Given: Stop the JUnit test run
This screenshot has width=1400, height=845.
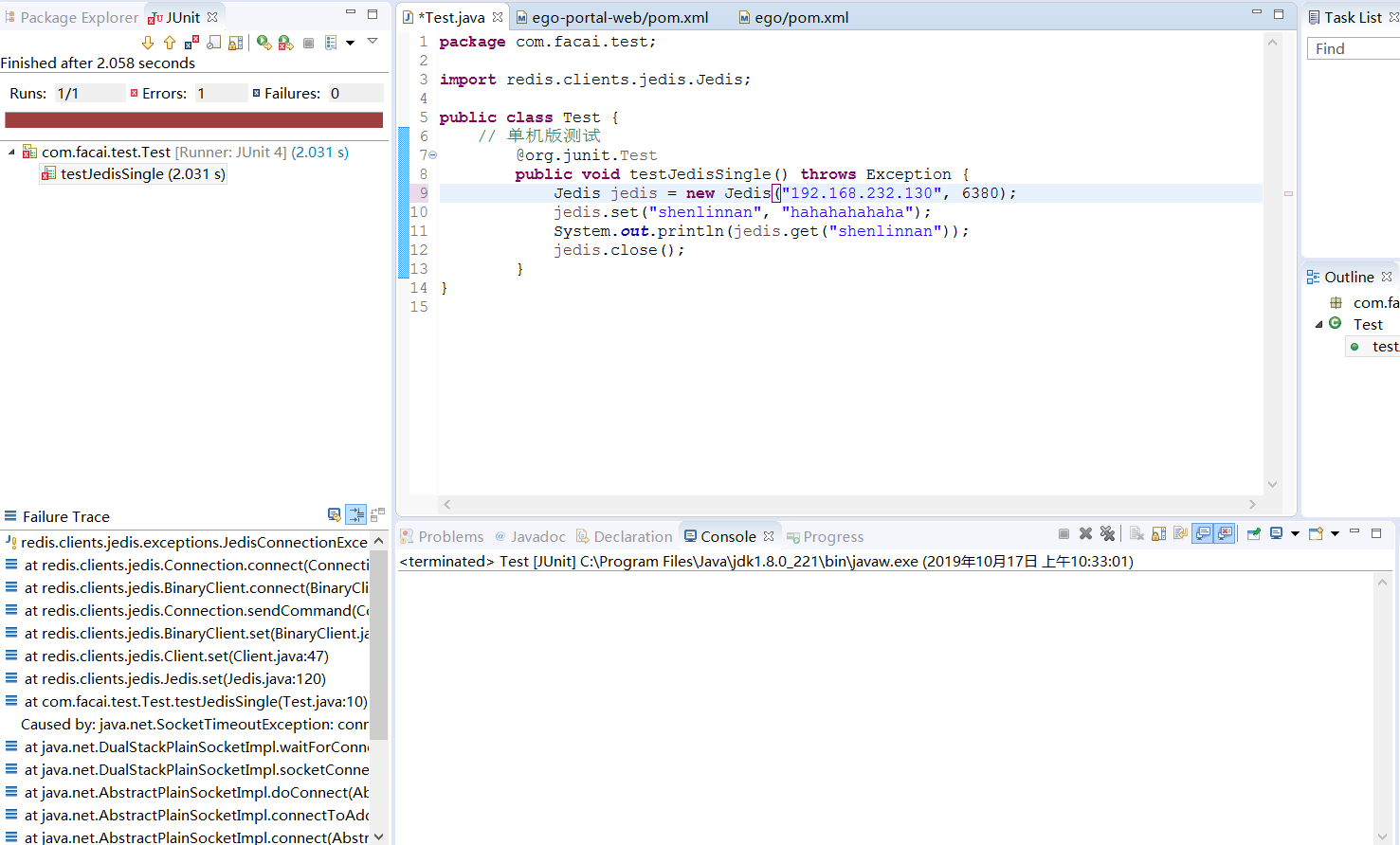Looking at the screenshot, I should [308, 43].
